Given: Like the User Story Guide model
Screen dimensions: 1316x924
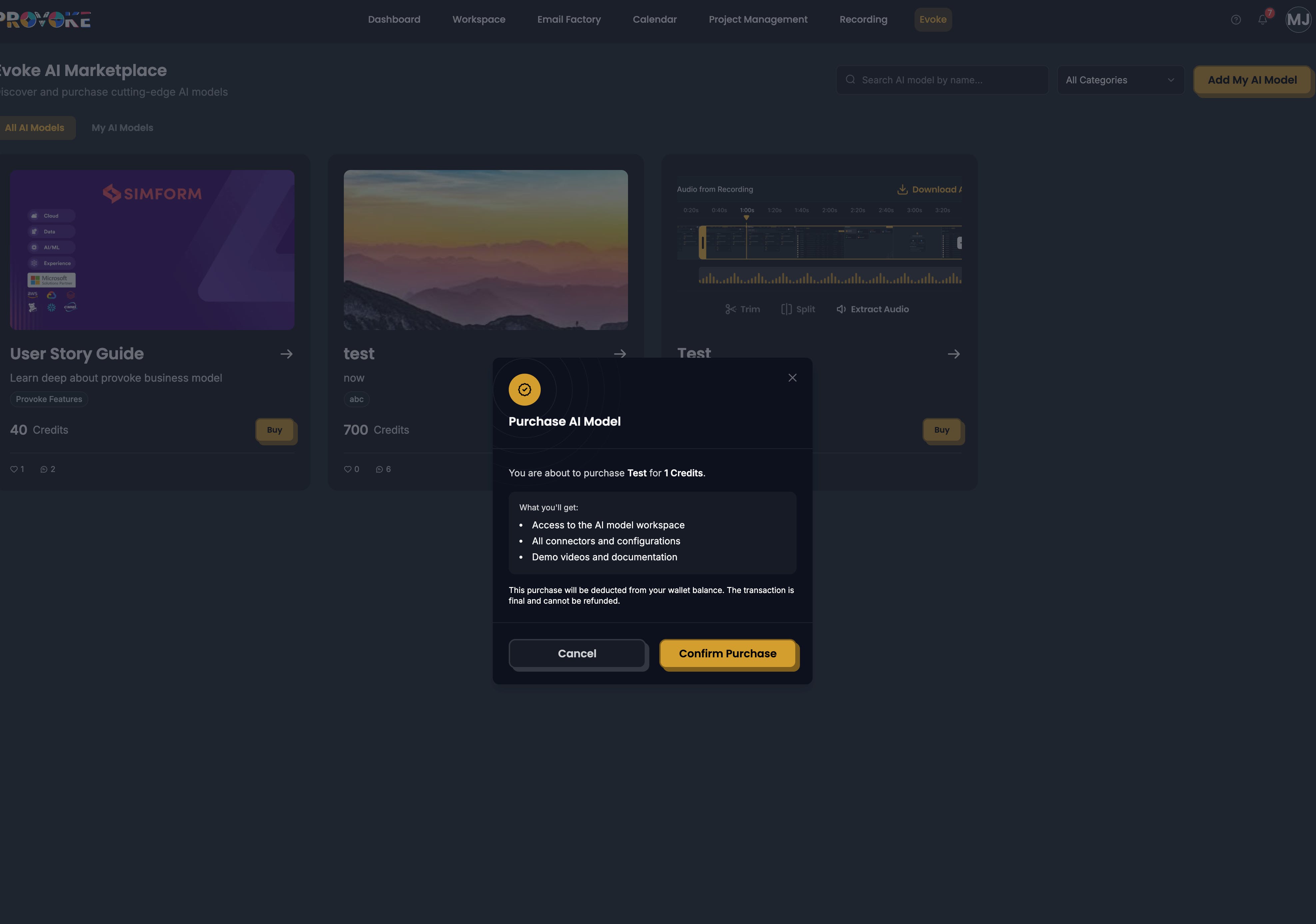Looking at the screenshot, I should point(14,469).
